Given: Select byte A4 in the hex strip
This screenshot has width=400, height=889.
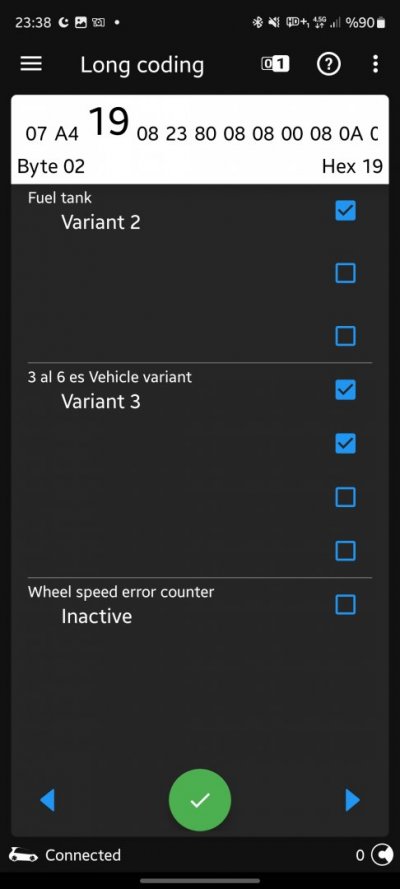Looking at the screenshot, I should click(x=67, y=134).
